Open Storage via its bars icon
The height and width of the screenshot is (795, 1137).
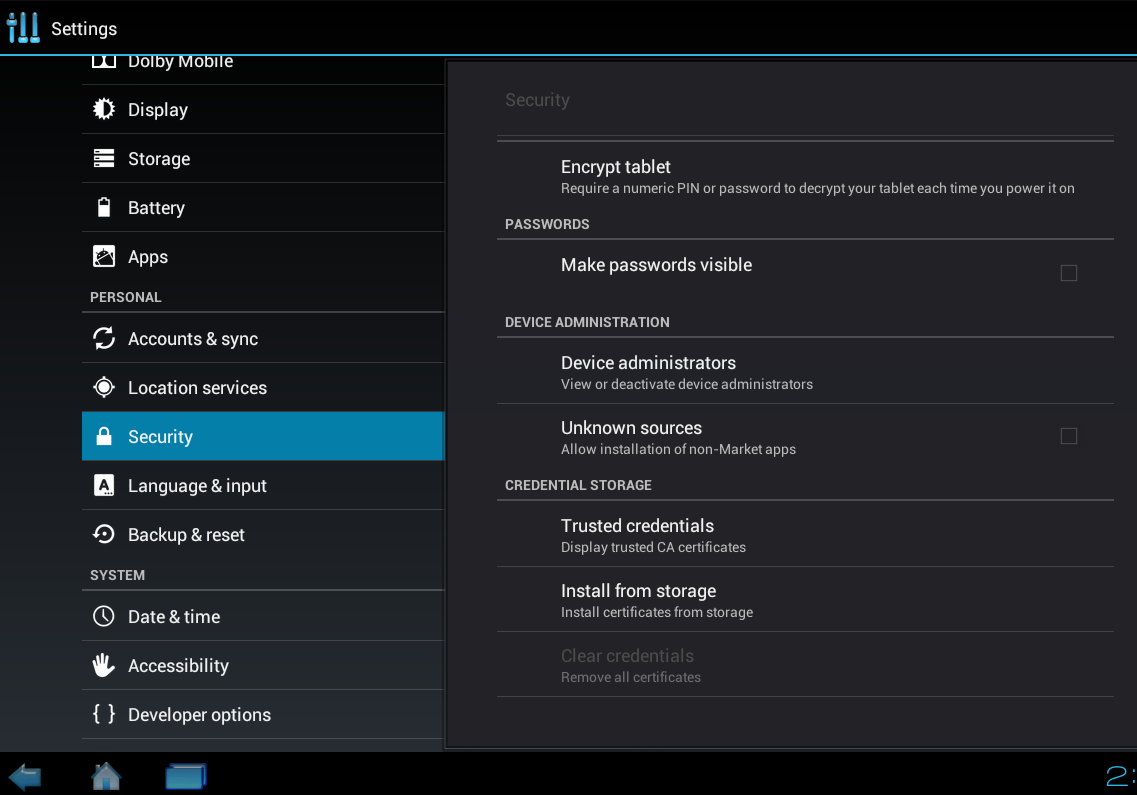tap(104, 158)
